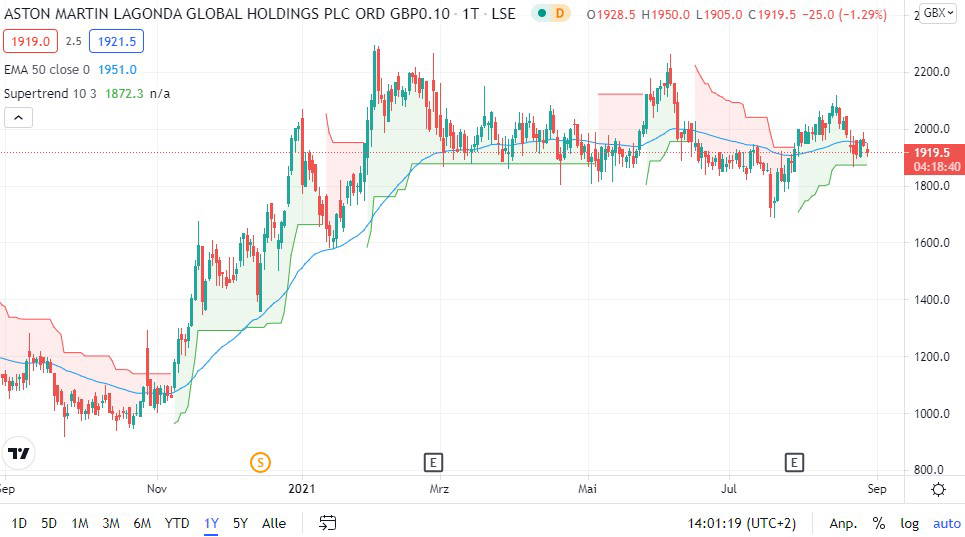Select the 1D time range
Viewport: 965px width, 537px height.
pyautogui.click(x=19, y=523)
